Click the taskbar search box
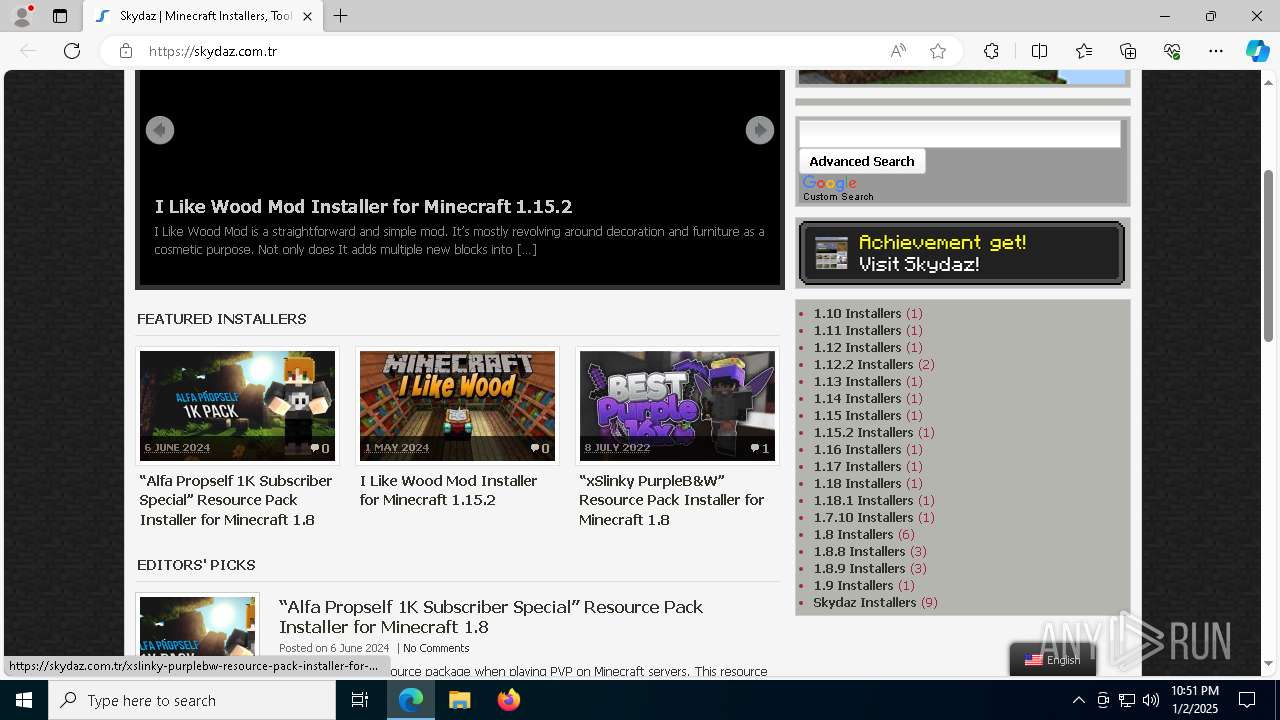Screen dimensions: 1280x720 click(192, 700)
